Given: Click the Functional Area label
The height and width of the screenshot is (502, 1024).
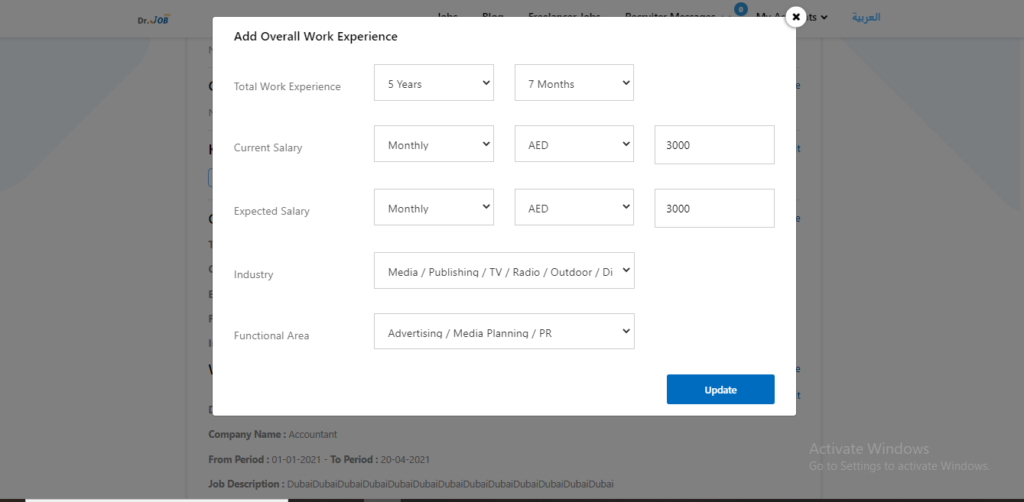Looking at the screenshot, I should (272, 336).
